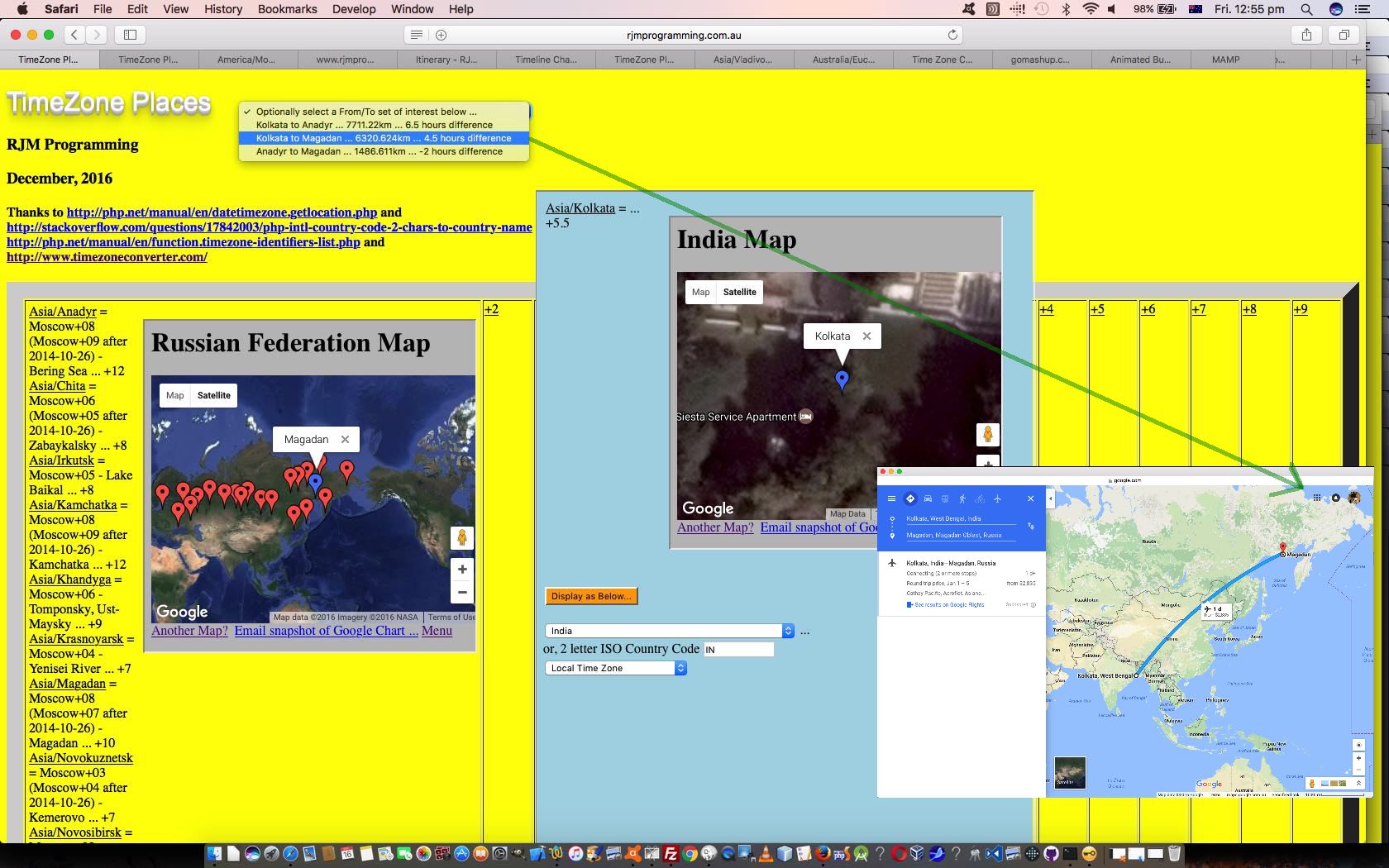The width and height of the screenshot is (1389, 868).
Task: Select Kolkata to Magadan option
Action: coord(384,138)
